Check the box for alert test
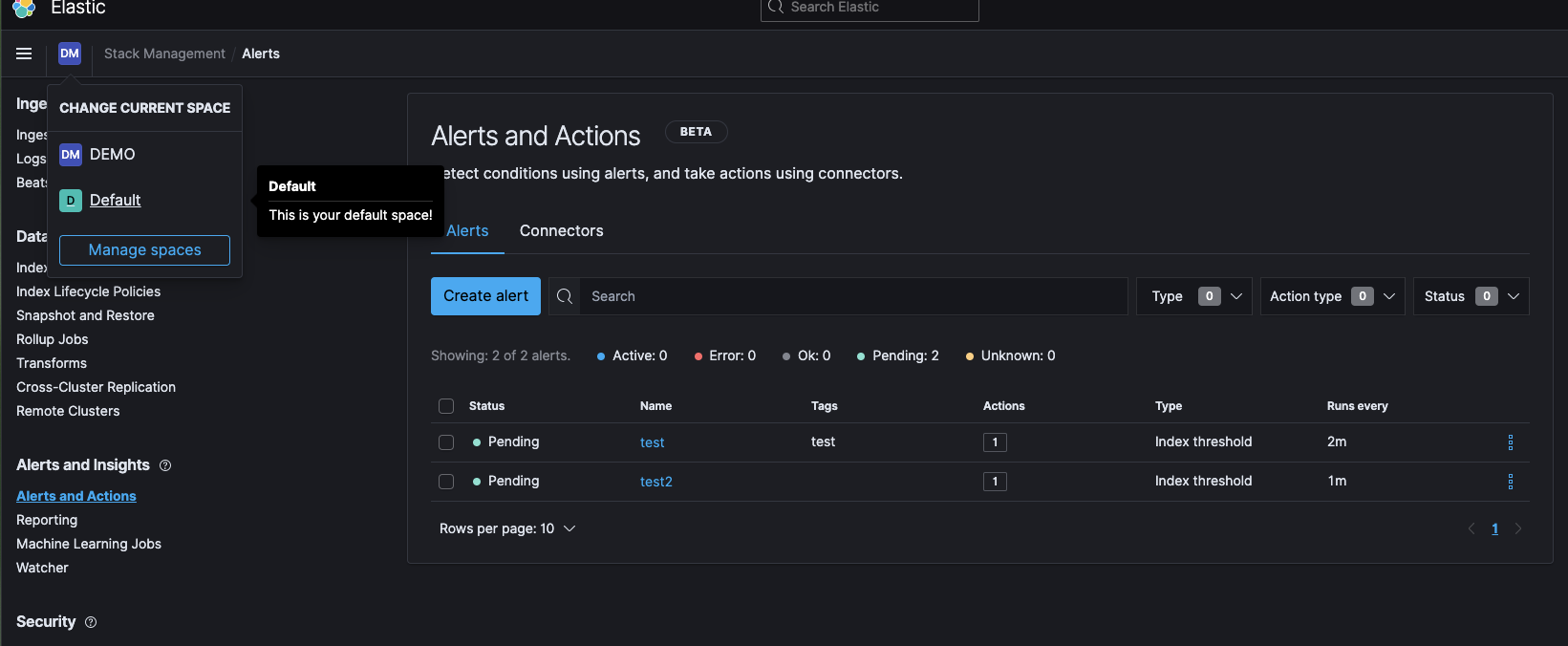1568x646 pixels. [446, 442]
